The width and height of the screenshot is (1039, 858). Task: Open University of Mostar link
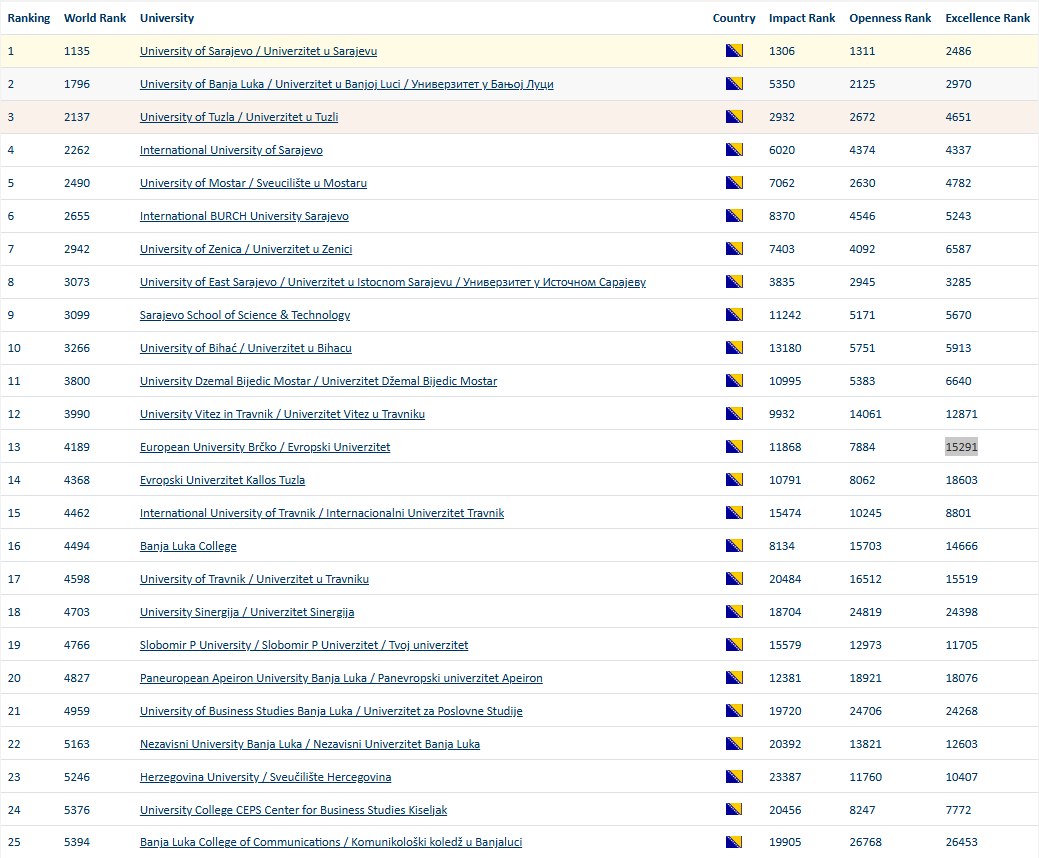[253, 183]
